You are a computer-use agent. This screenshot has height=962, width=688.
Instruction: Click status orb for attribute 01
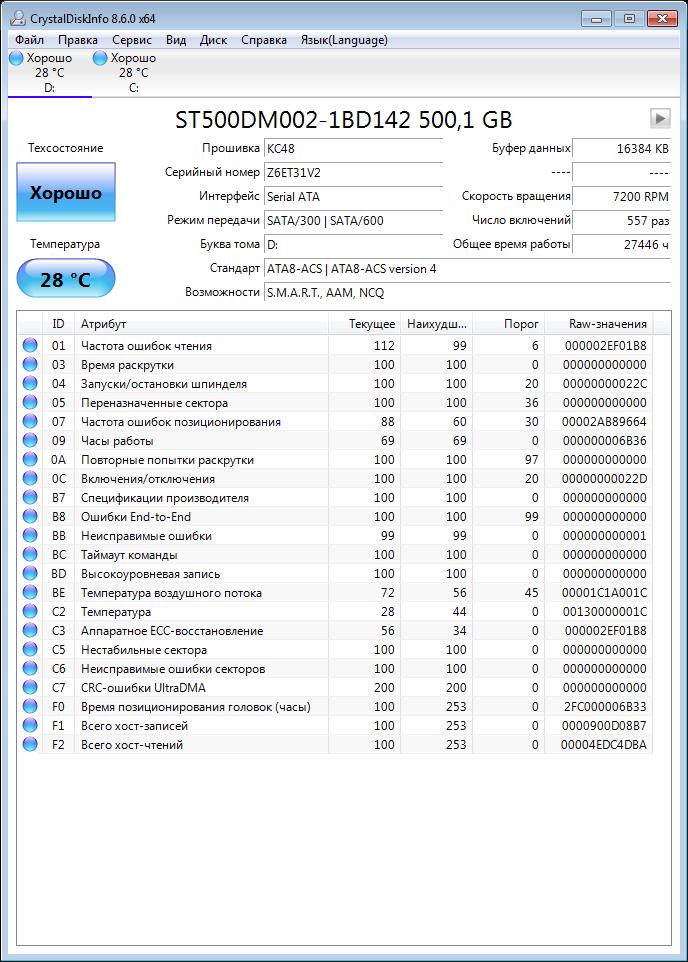click(x=29, y=345)
